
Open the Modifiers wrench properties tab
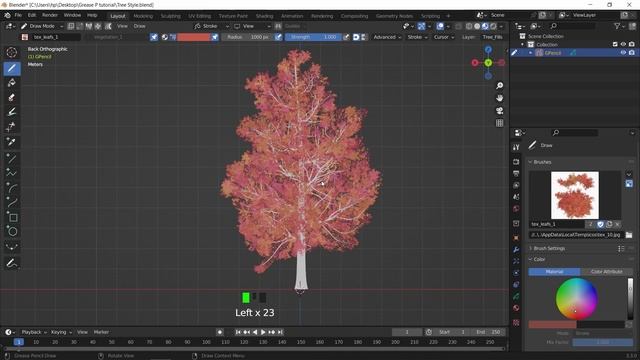point(516,249)
